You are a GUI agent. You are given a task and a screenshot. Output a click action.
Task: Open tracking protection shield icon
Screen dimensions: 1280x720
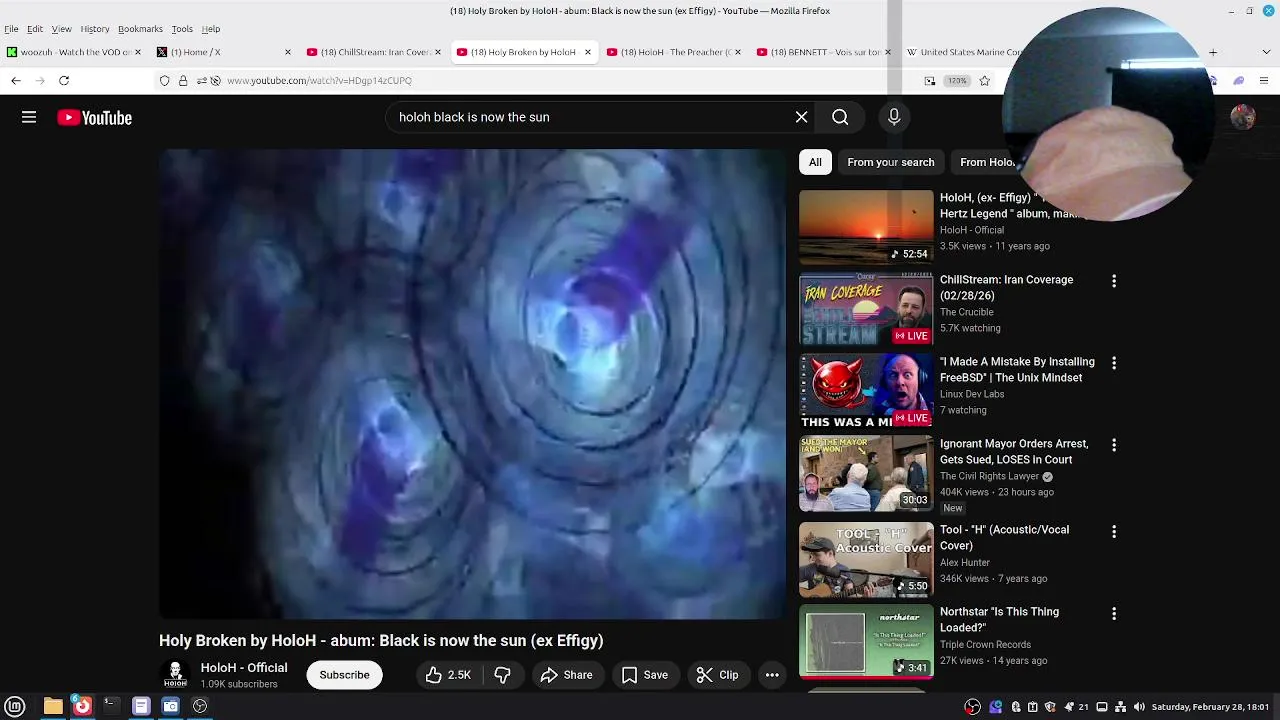tap(165, 80)
